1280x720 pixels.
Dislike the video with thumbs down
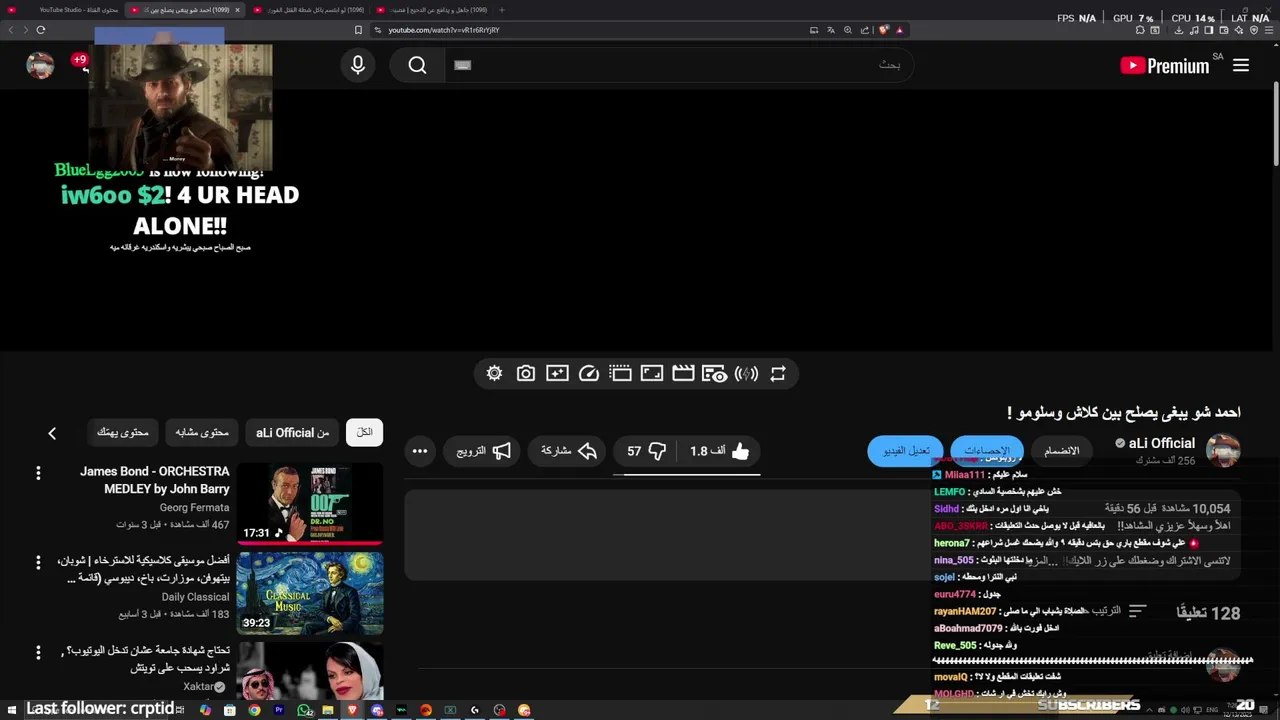(x=646, y=451)
